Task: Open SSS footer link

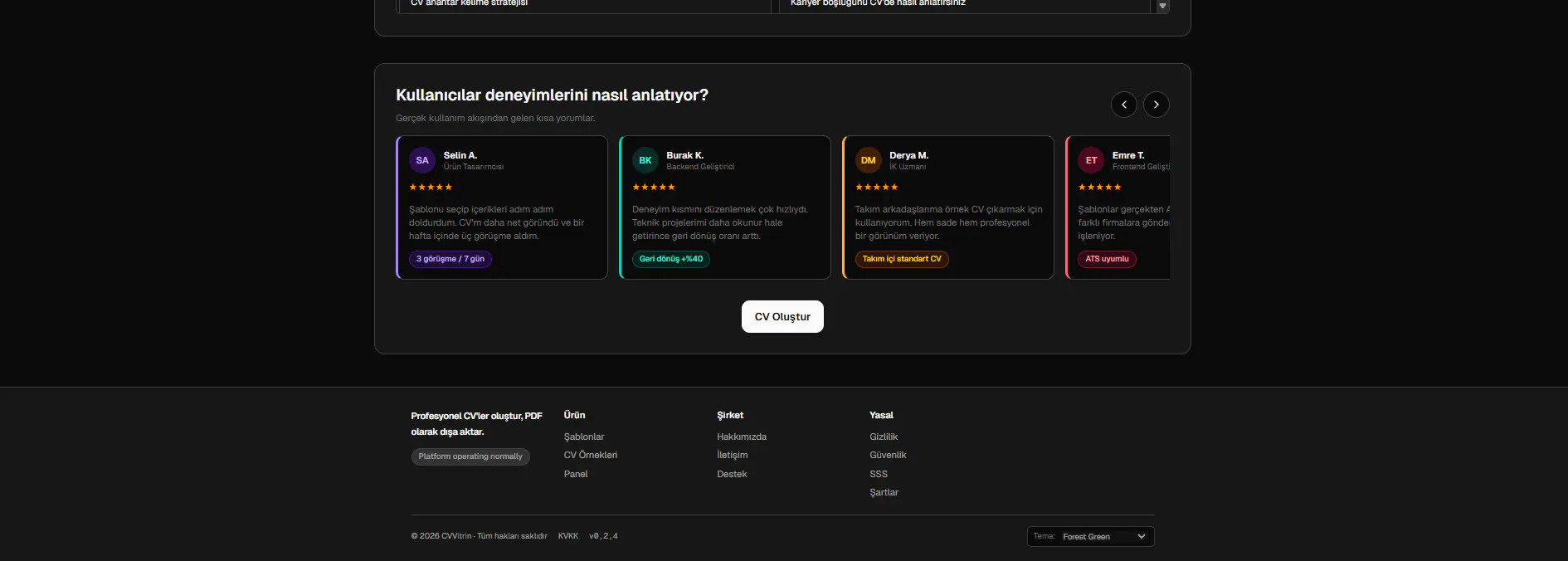Action: point(879,474)
